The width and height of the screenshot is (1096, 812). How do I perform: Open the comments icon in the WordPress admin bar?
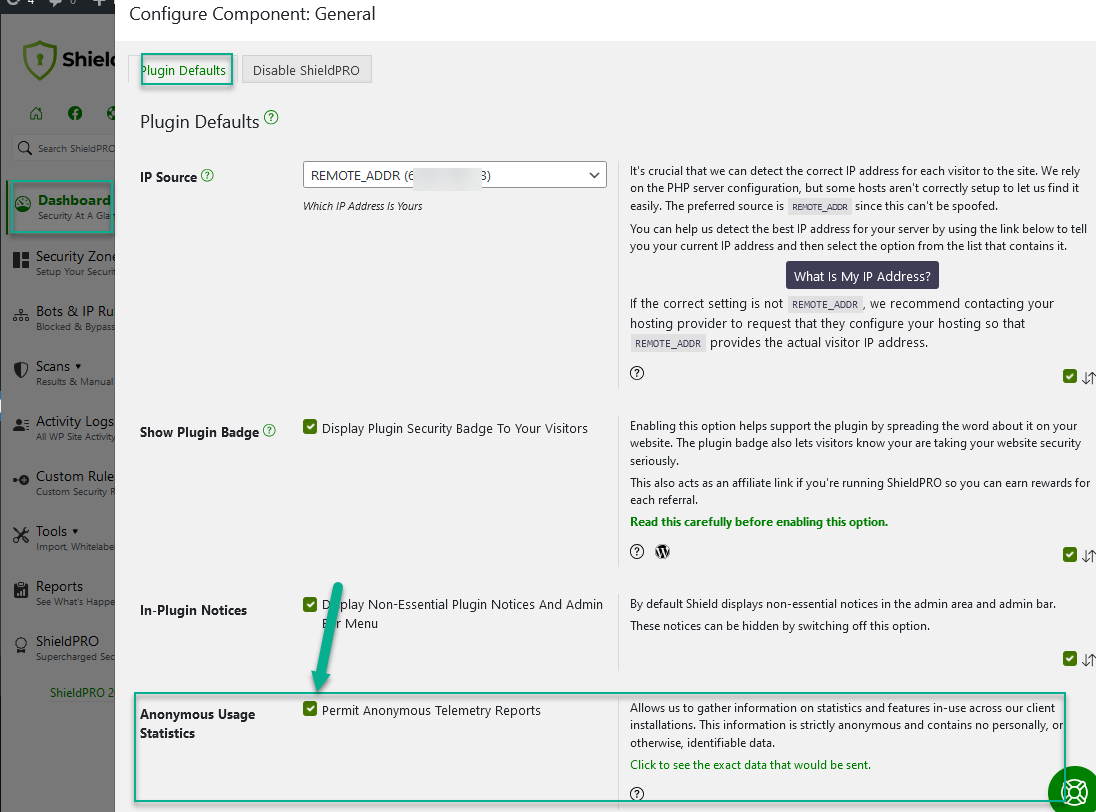[x=55, y=4]
